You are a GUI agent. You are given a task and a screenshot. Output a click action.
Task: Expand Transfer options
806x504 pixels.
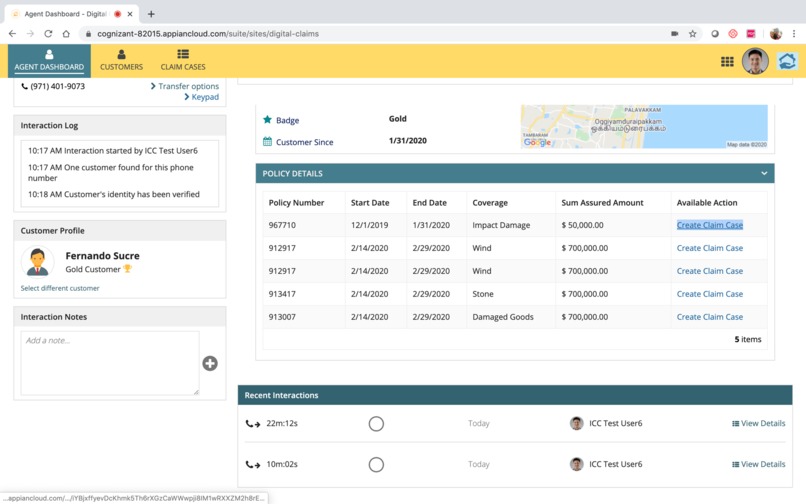click(x=185, y=86)
